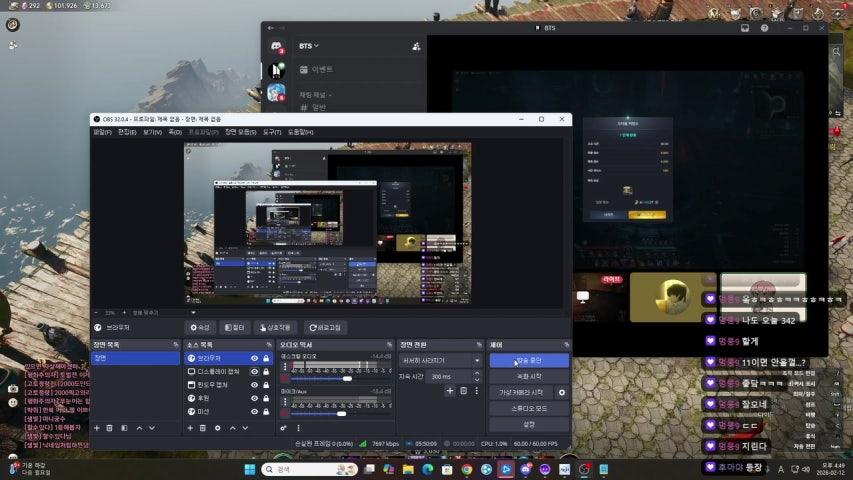The width and height of the screenshot is (853, 480).
Task: Unlock the 디스플레이 캡쳐 source lock
Action: 266,372
